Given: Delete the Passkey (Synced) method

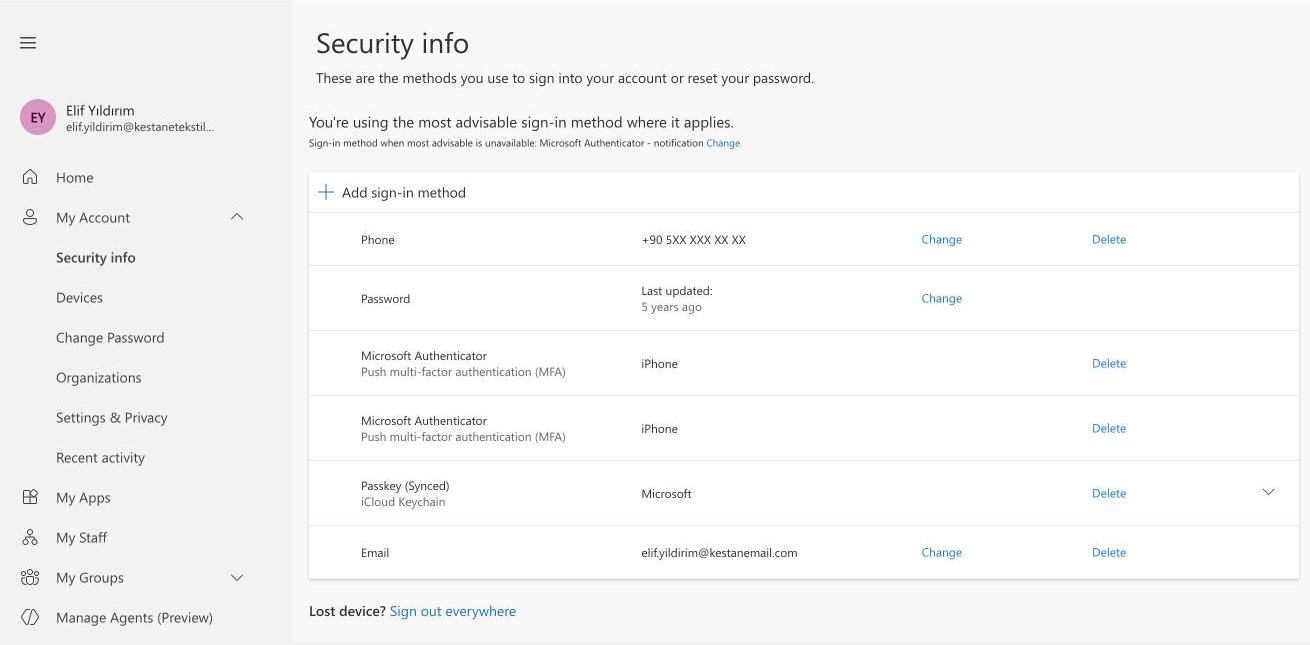Looking at the screenshot, I should tap(1109, 493).
